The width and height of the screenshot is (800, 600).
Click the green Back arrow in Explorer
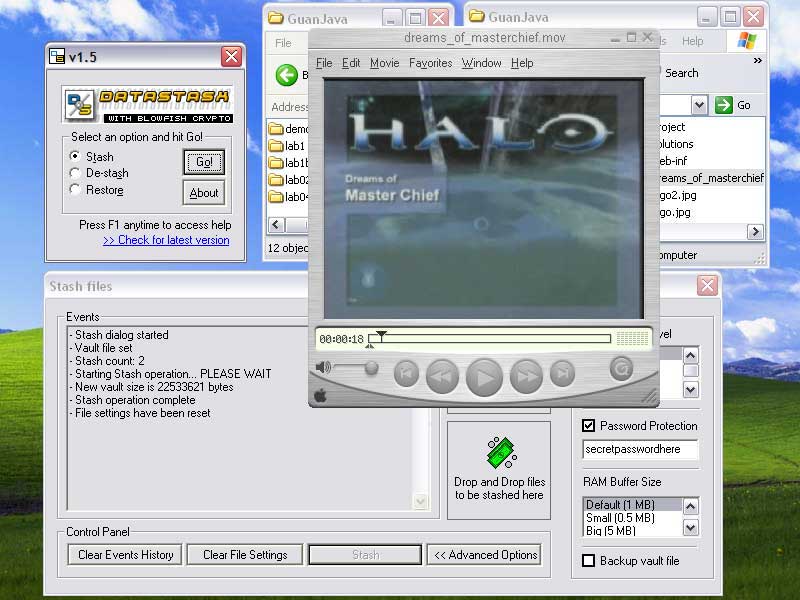[286, 74]
